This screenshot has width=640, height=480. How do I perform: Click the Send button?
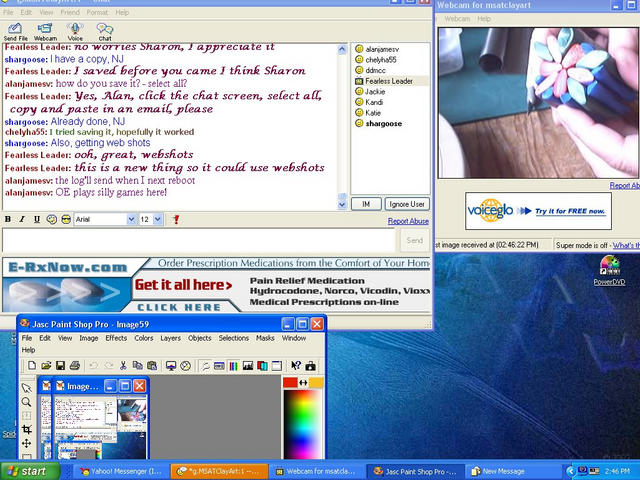point(415,240)
